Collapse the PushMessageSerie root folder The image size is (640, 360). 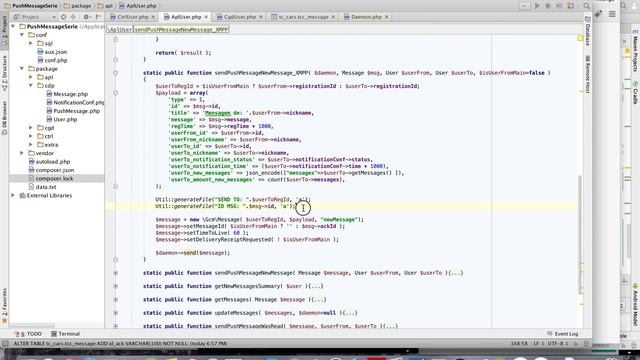(x=13, y=27)
